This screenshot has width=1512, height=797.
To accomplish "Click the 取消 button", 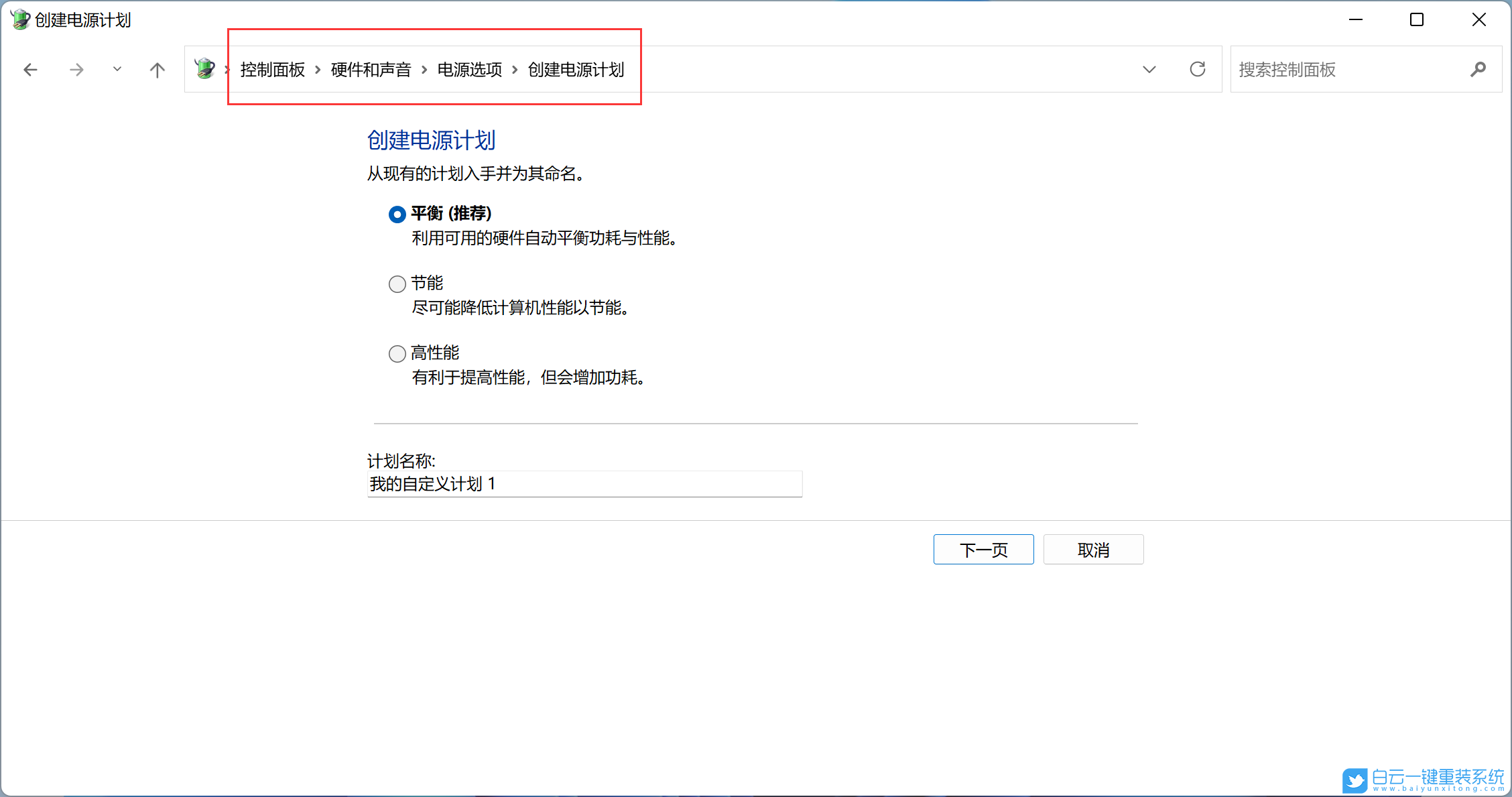I will (1093, 549).
